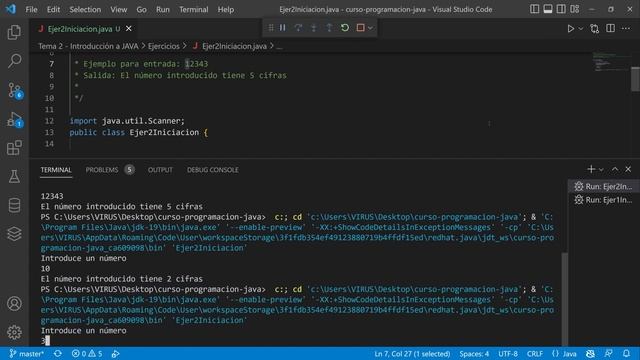Open the Run and Debug view
The width and height of the screenshot is (640, 360).
[15, 120]
